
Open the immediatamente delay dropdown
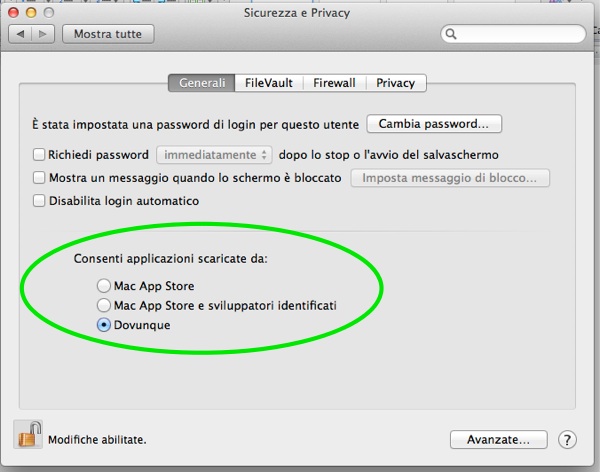pos(214,155)
